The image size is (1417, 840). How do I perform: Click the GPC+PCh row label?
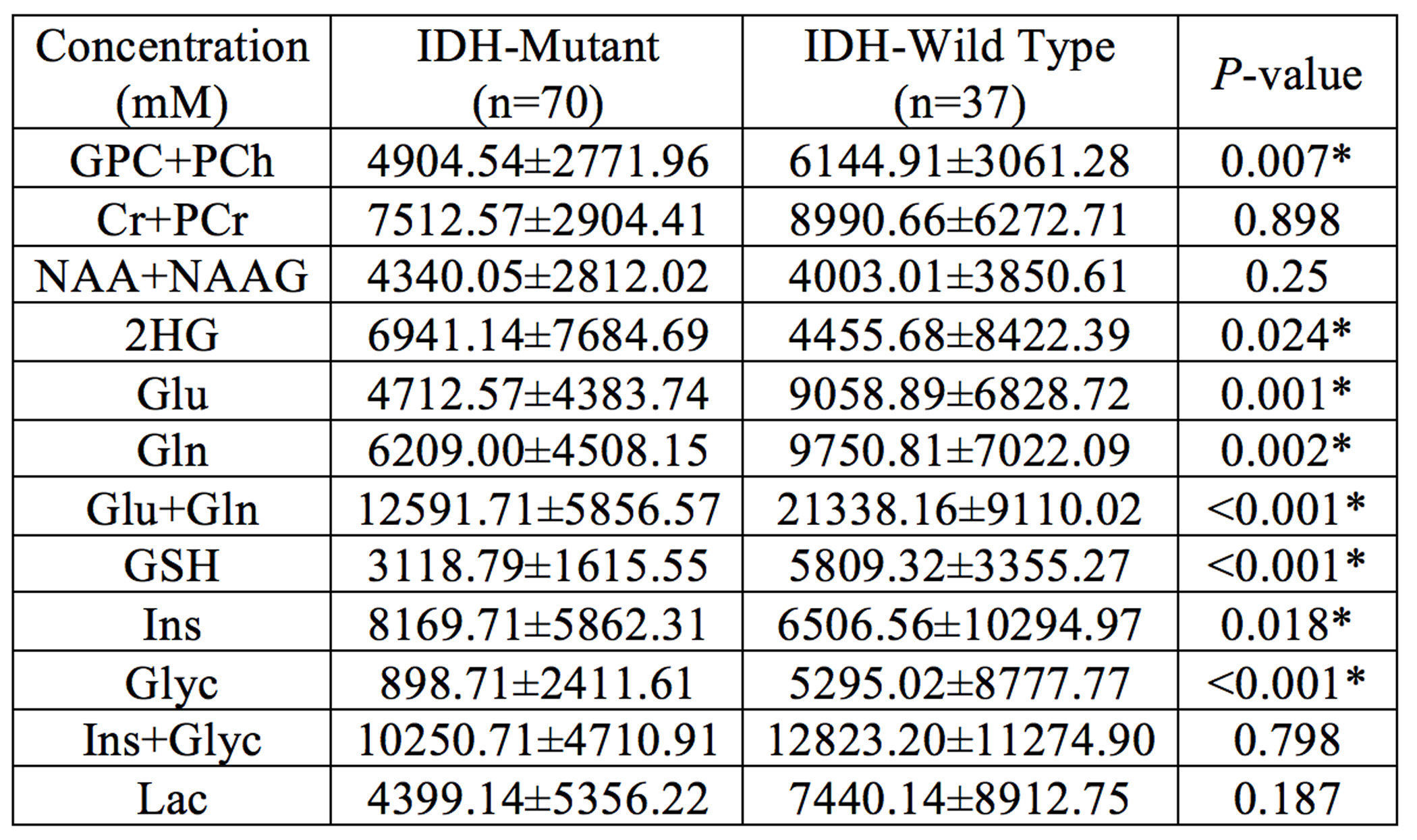tap(171, 161)
